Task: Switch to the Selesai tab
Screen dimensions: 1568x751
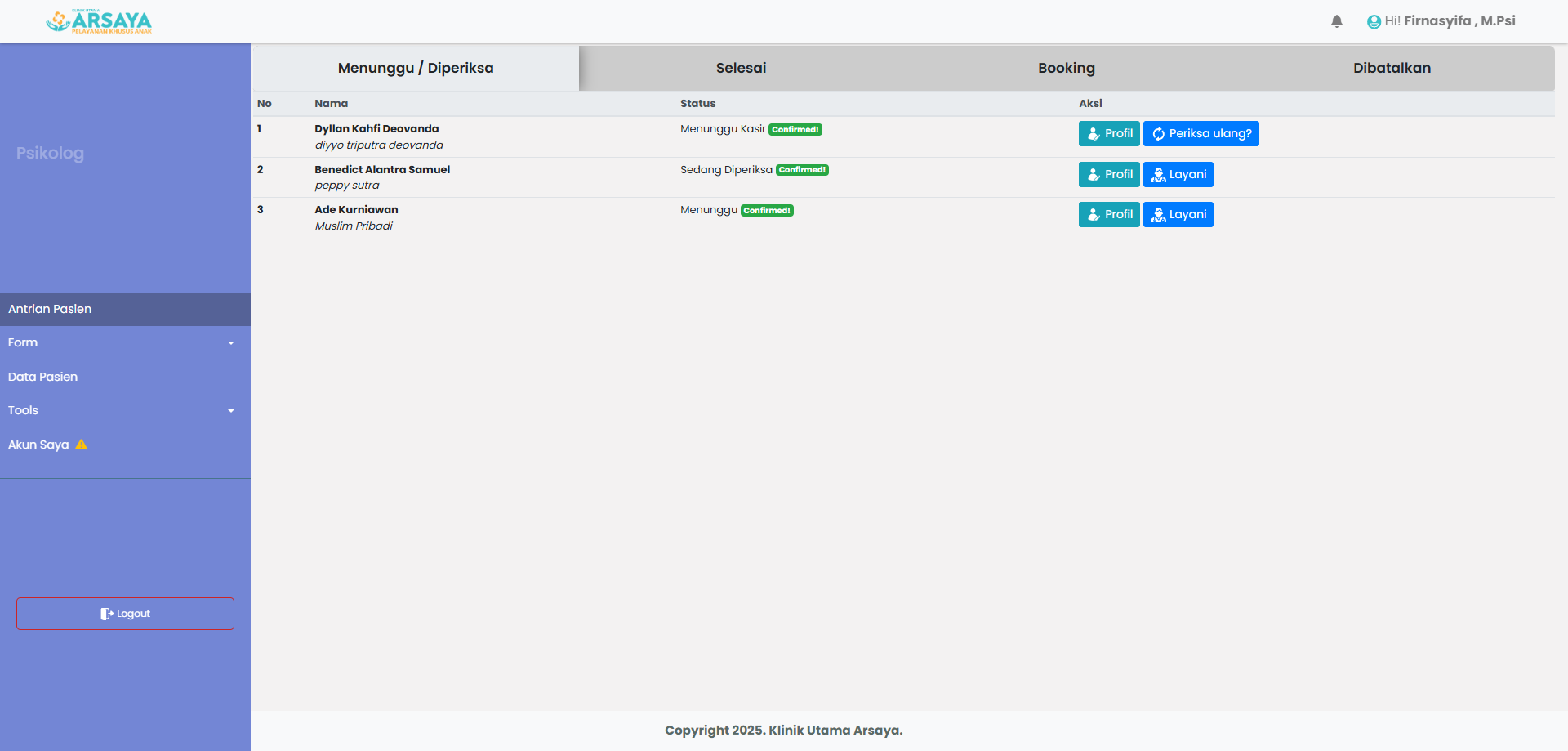Action: click(x=741, y=68)
